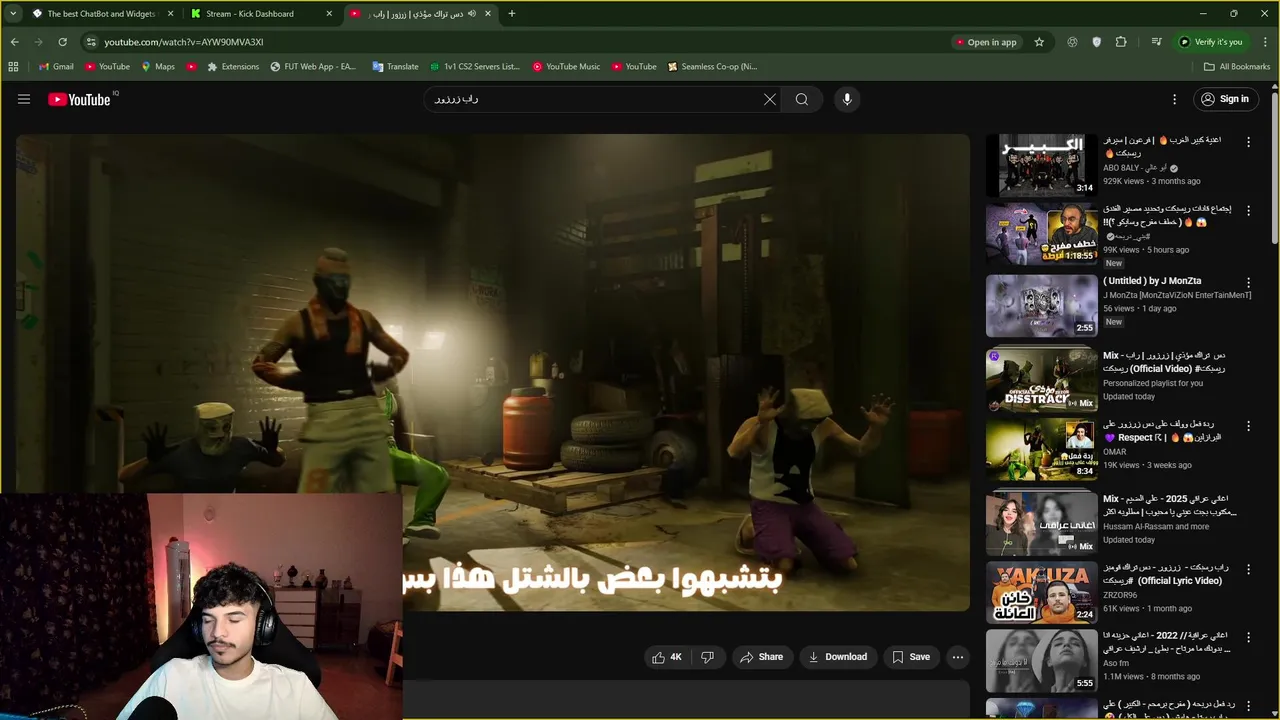Bookmark this page with star

[x=1039, y=42]
